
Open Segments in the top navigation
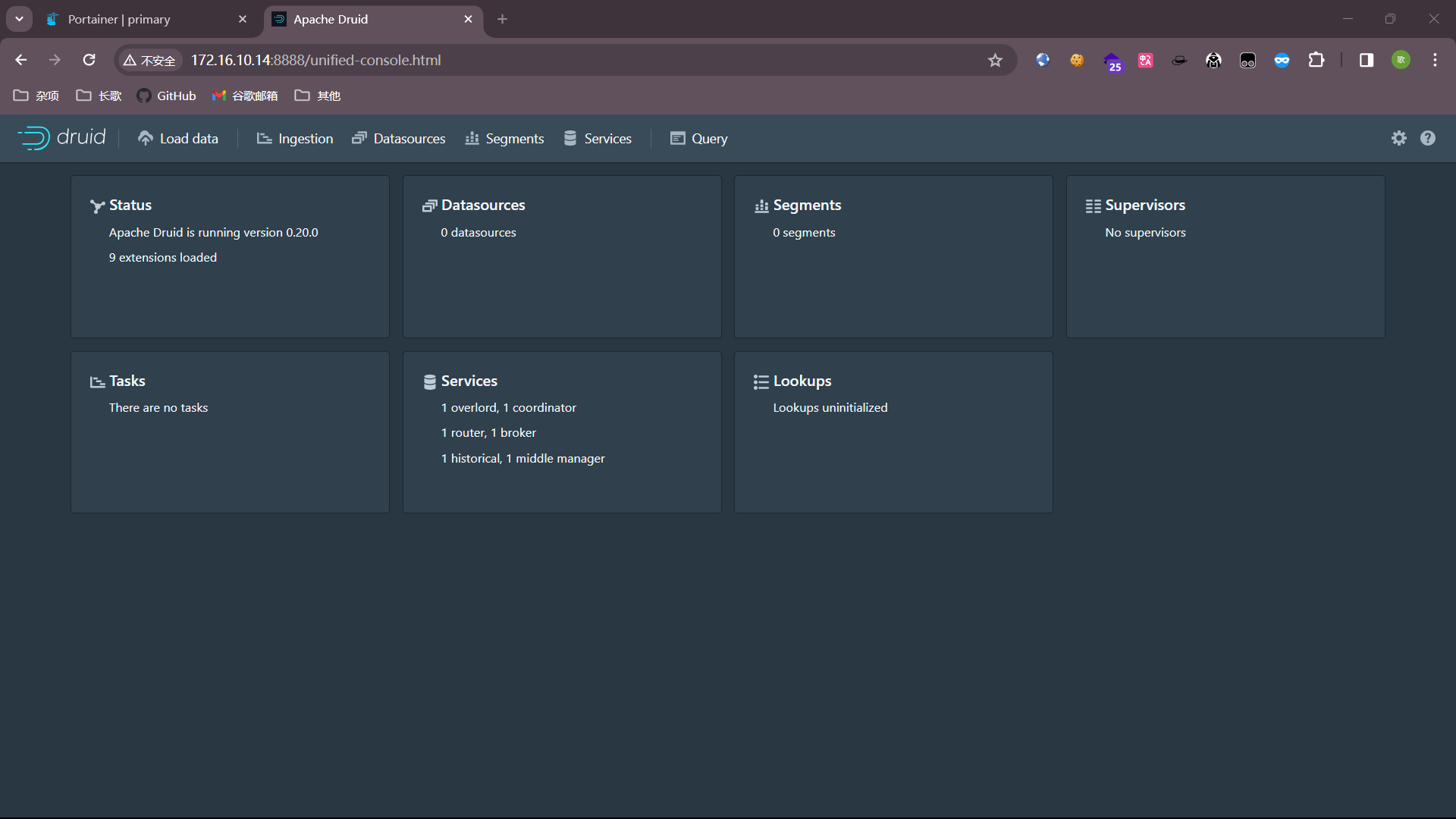pyautogui.click(x=504, y=138)
